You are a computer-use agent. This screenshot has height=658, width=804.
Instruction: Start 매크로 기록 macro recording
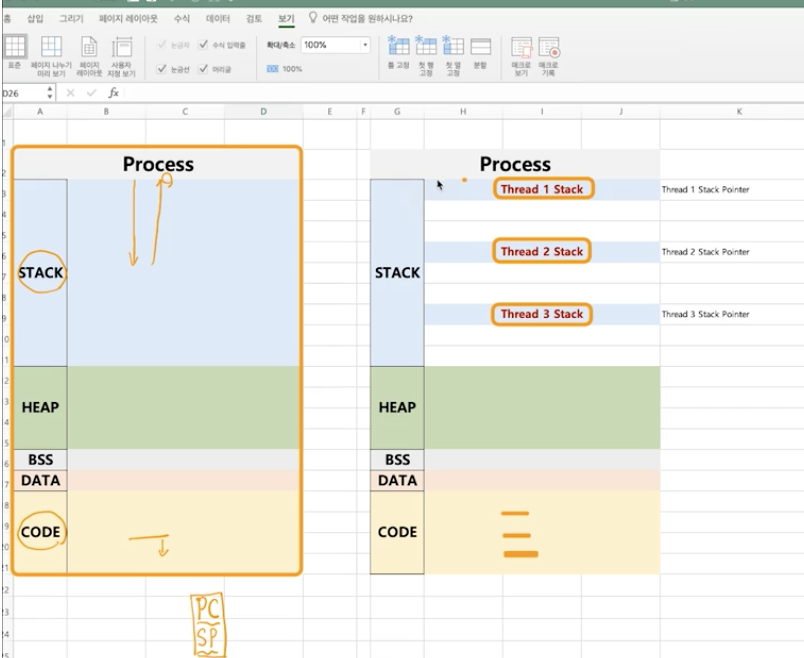[549, 56]
